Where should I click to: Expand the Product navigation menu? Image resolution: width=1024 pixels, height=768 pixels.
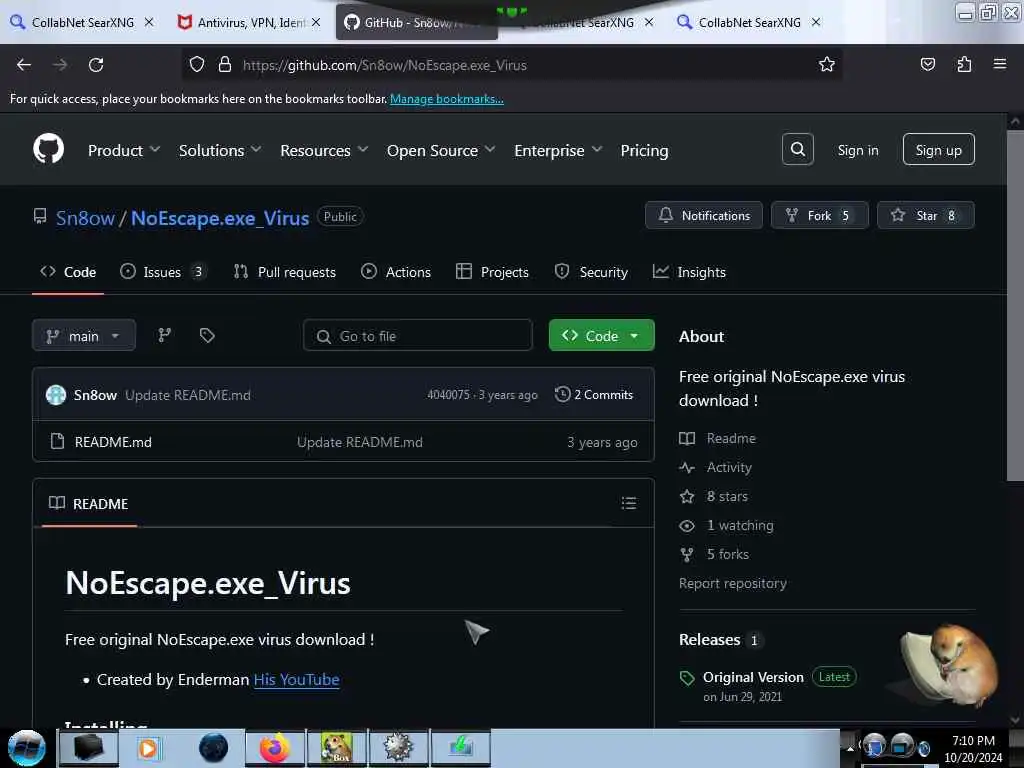(x=124, y=150)
